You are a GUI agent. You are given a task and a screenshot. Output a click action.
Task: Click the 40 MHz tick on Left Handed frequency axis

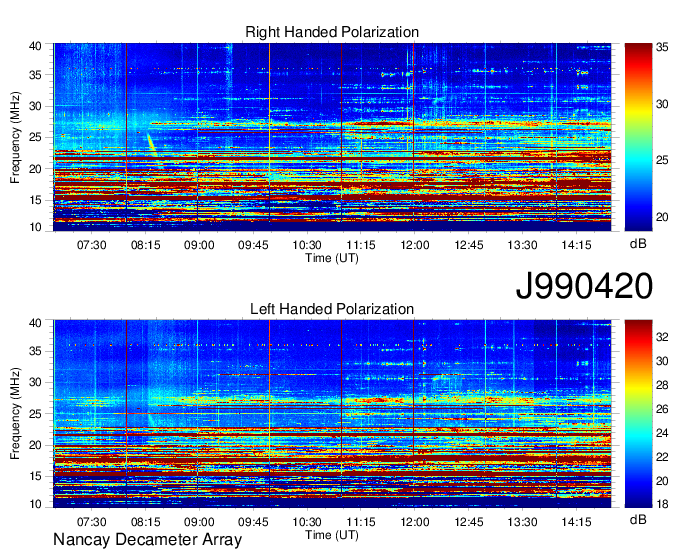[35, 323]
